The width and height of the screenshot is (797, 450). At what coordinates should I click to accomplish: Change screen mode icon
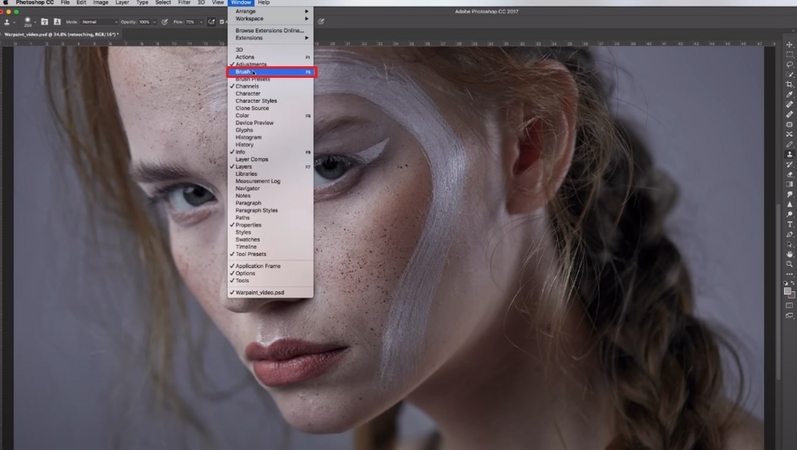click(789, 315)
